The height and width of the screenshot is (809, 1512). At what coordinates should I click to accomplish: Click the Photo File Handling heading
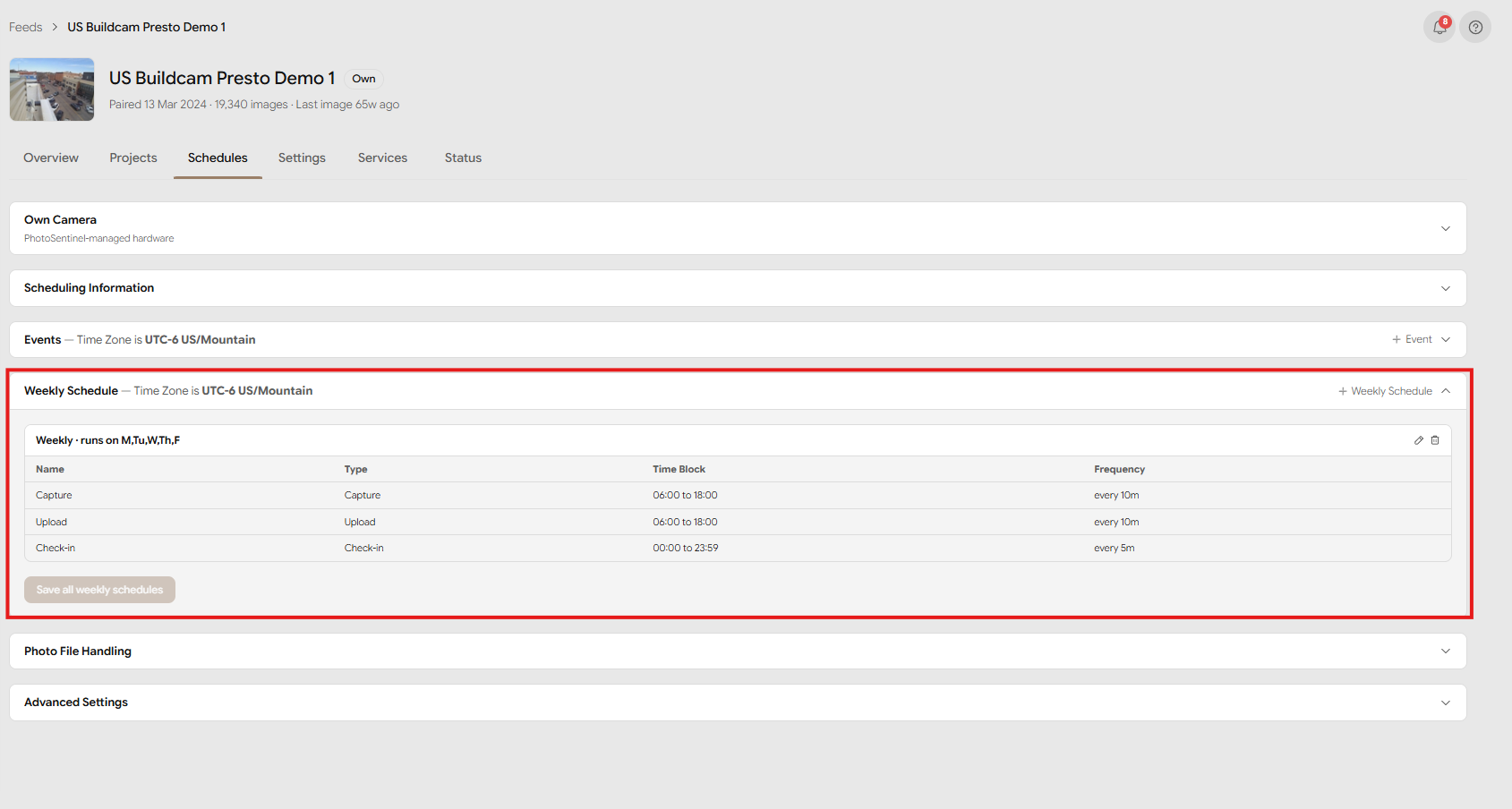point(78,651)
